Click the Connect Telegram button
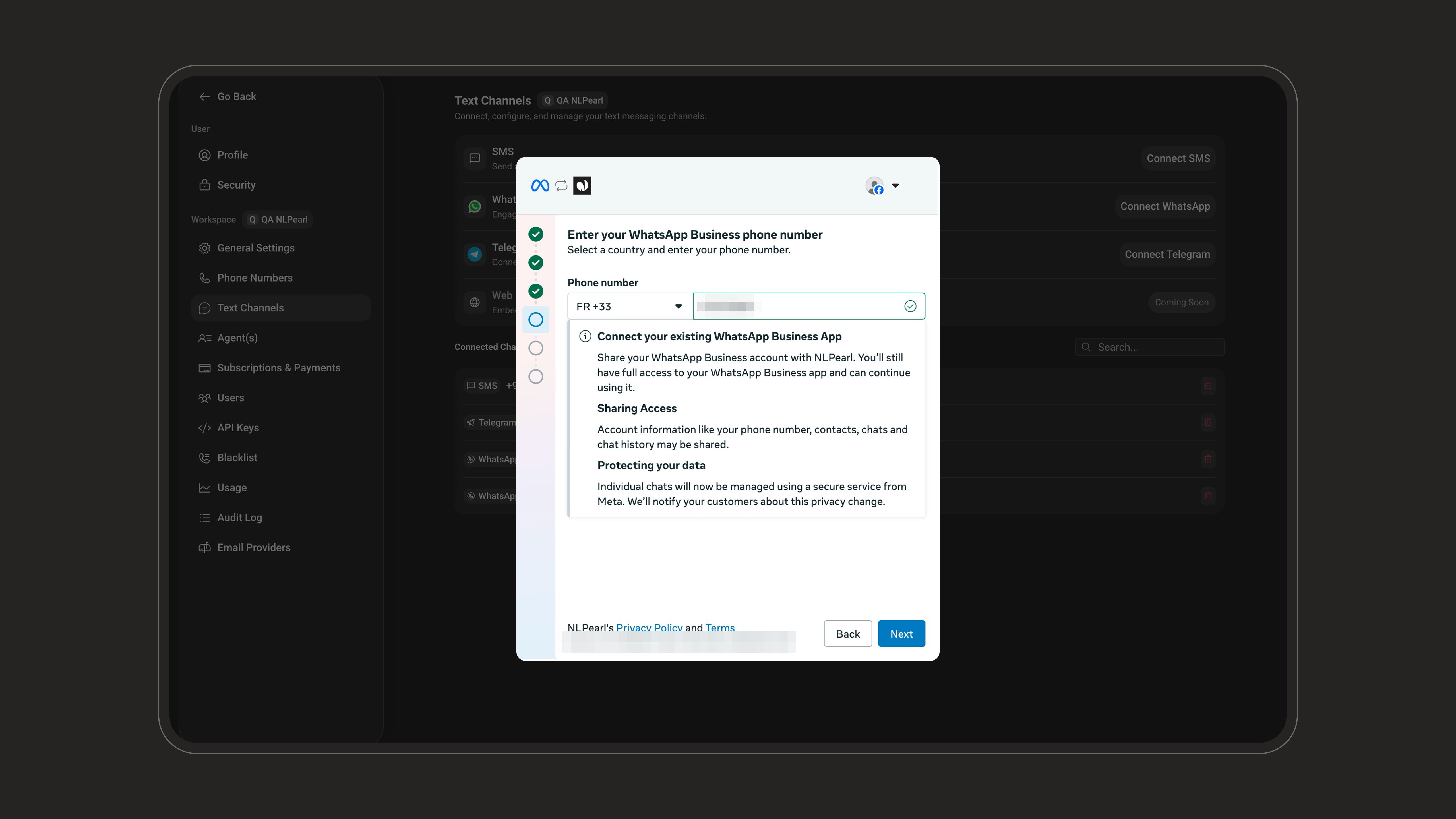The width and height of the screenshot is (1456, 819). (x=1167, y=254)
